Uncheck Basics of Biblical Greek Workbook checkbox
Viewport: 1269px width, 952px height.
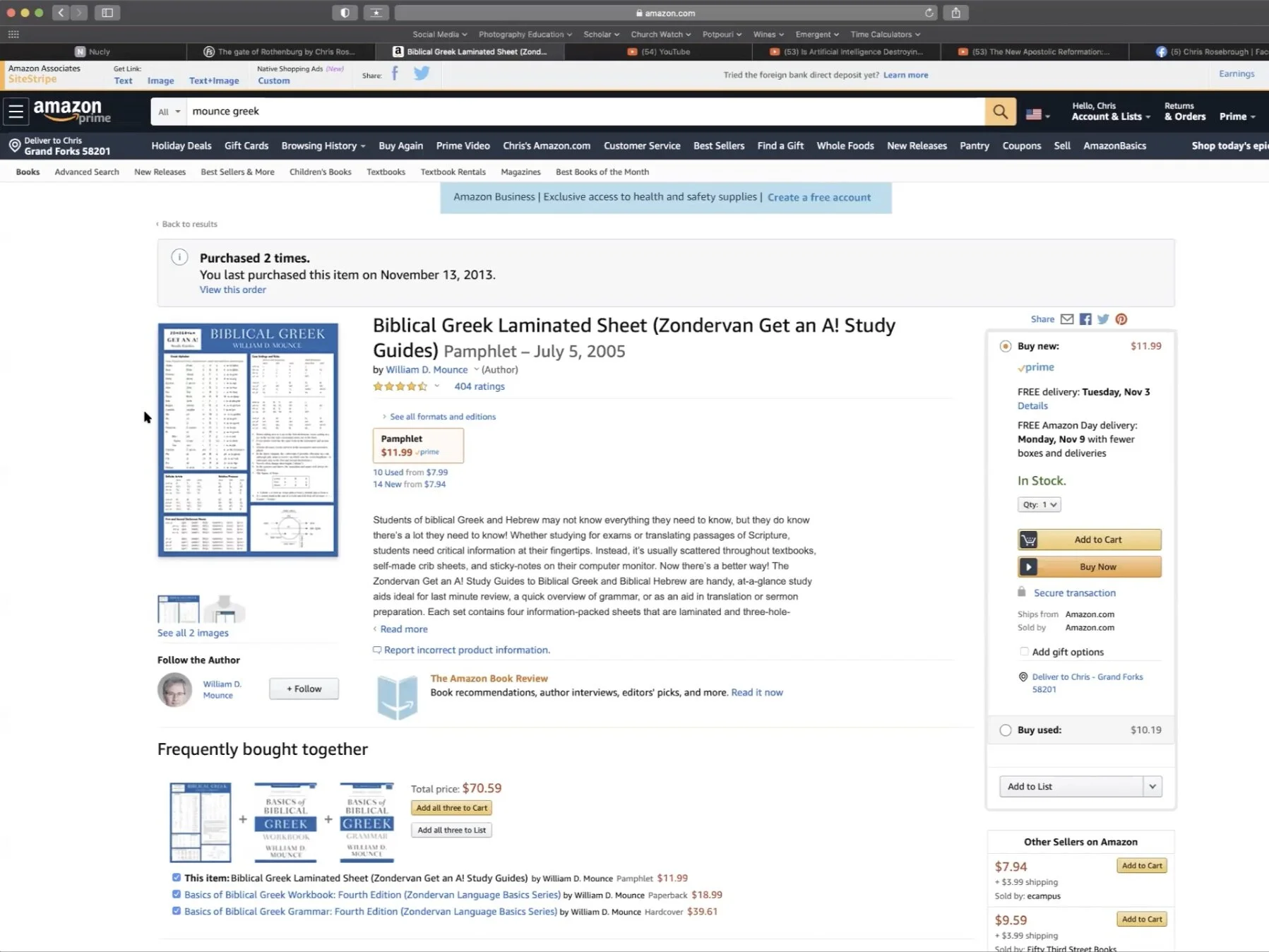177,894
